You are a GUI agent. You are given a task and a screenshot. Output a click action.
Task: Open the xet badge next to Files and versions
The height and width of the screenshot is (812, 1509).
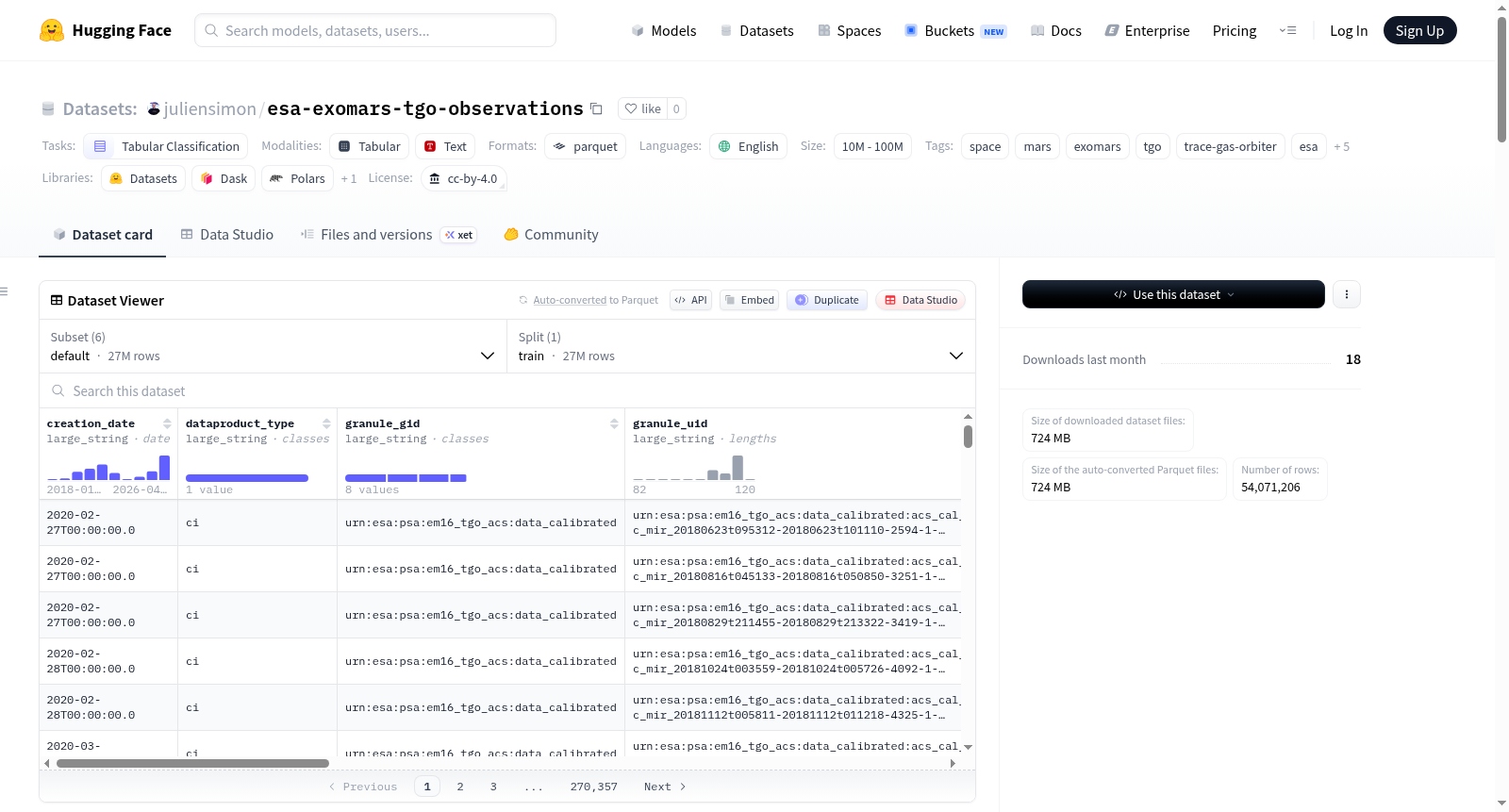coord(459,235)
